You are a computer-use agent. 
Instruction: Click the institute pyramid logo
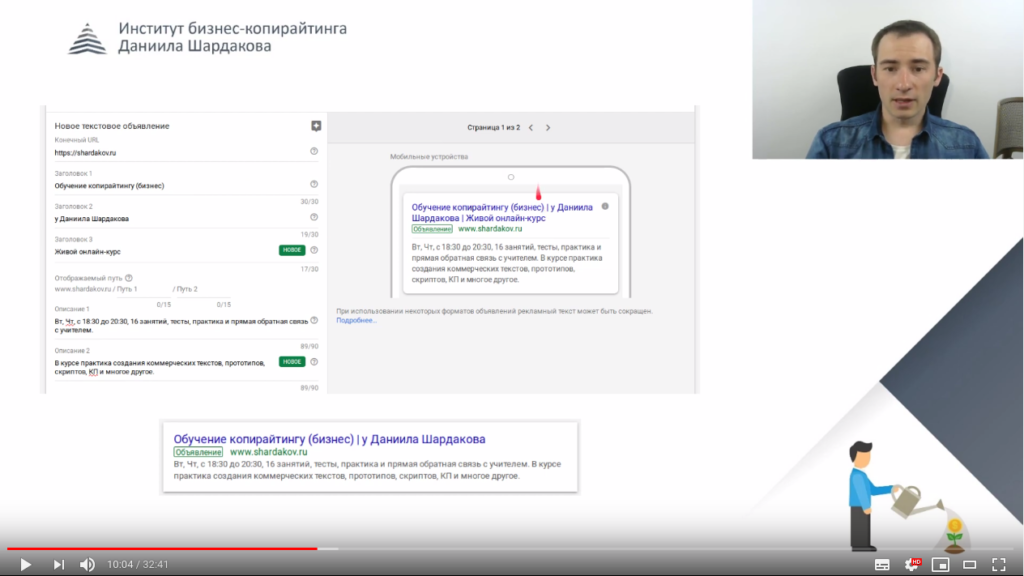[88, 39]
